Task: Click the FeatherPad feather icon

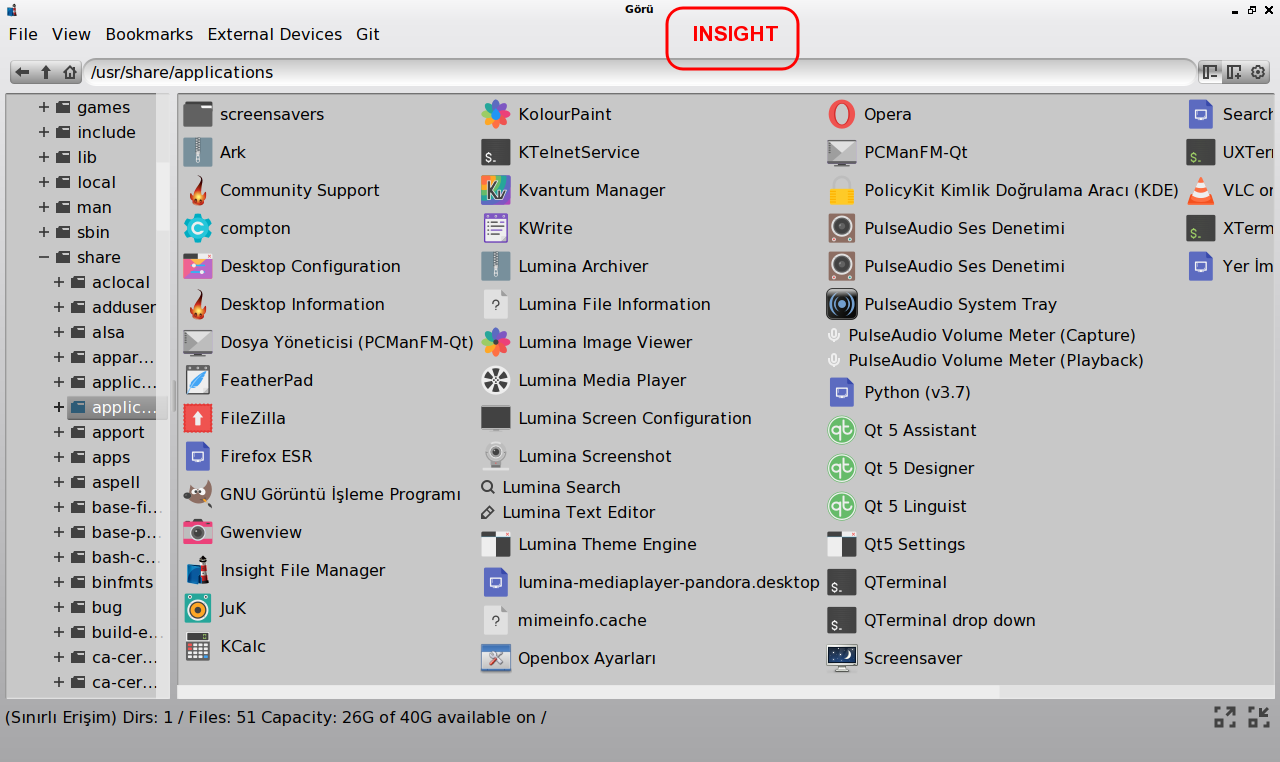Action: pyautogui.click(x=198, y=380)
